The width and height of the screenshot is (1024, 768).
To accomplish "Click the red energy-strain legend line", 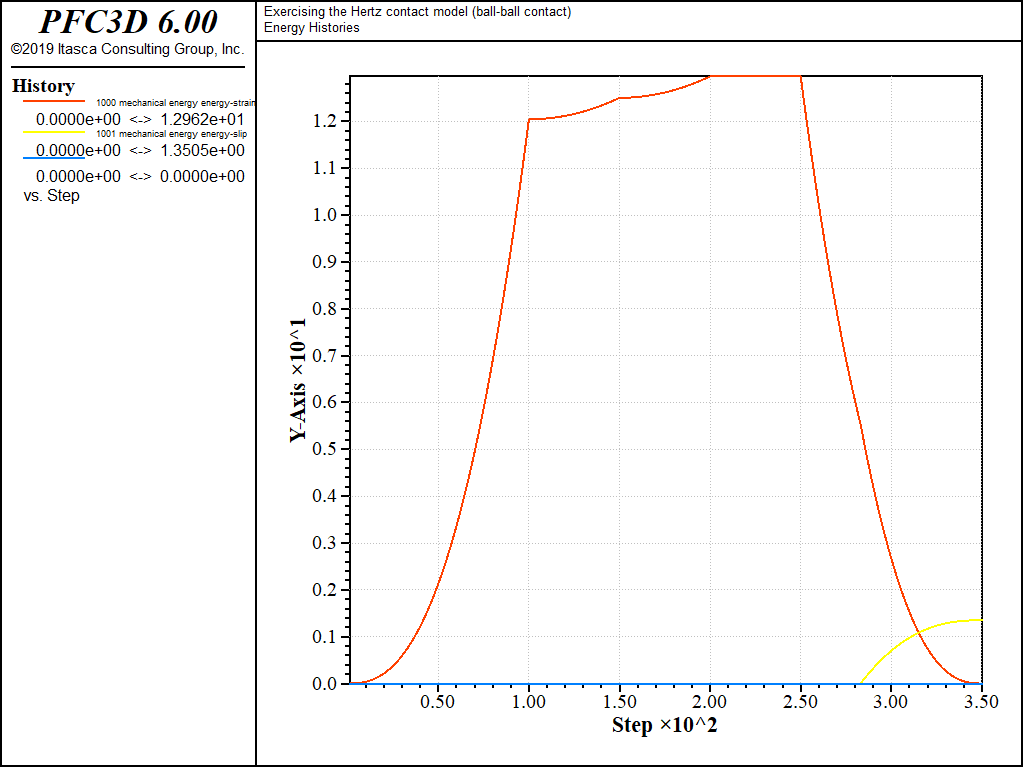I will tap(54, 101).
